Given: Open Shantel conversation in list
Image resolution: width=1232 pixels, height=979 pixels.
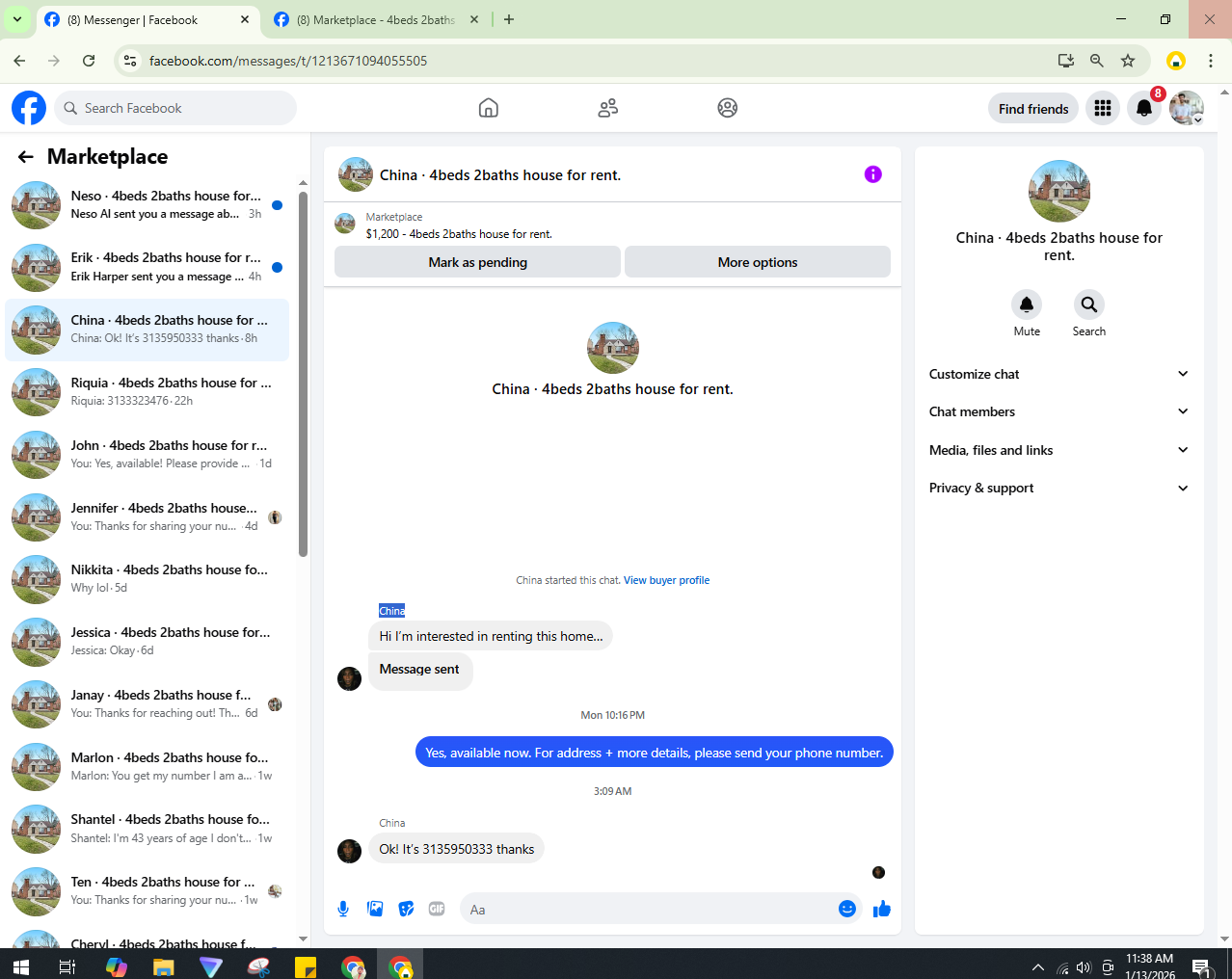Looking at the screenshot, I should (x=147, y=829).
